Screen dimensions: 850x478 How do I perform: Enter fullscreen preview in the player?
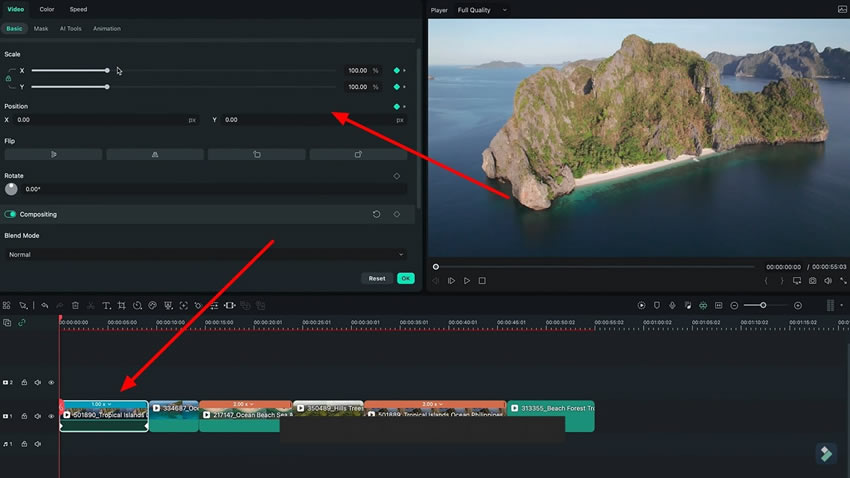(x=843, y=281)
